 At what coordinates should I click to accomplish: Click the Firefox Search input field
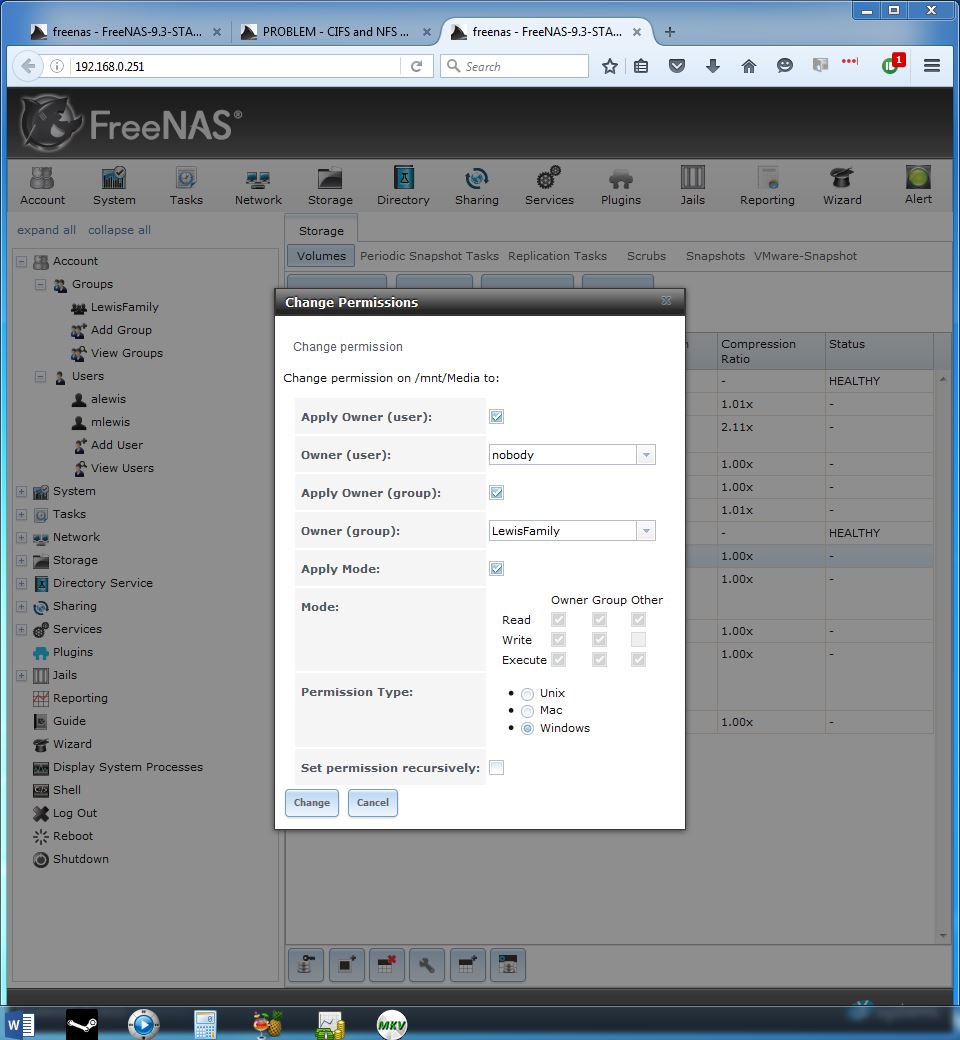(x=515, y=66)
